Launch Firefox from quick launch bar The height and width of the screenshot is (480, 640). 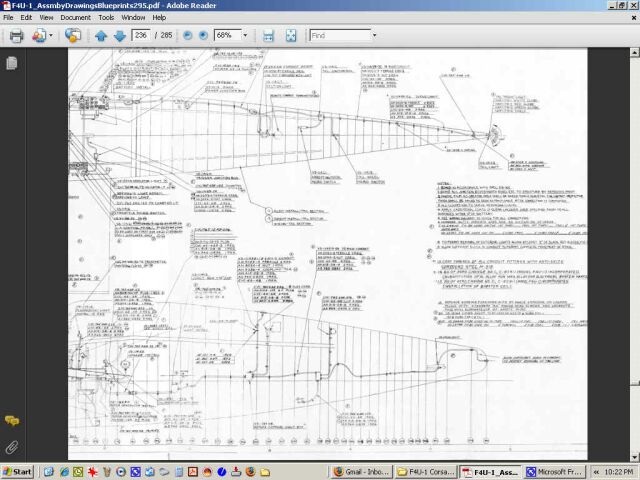pos(251,472)
